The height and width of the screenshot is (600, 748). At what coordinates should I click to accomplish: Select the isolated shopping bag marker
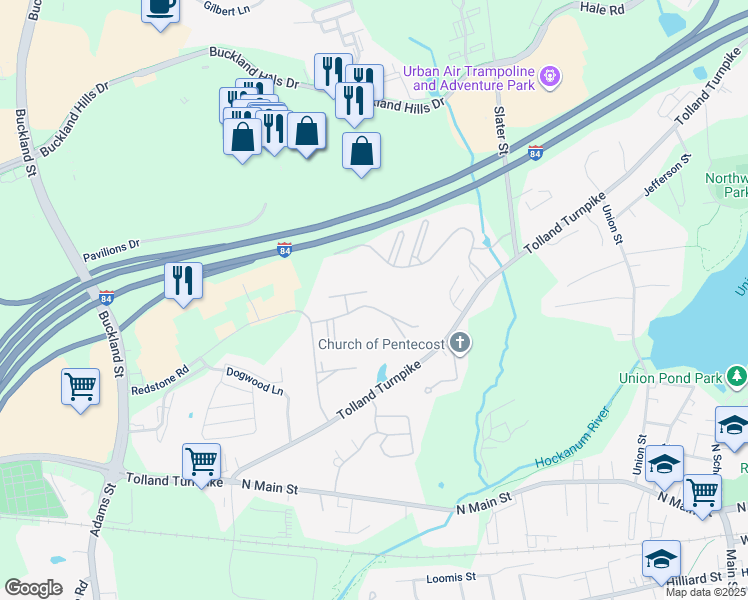[x=362, y=151]
